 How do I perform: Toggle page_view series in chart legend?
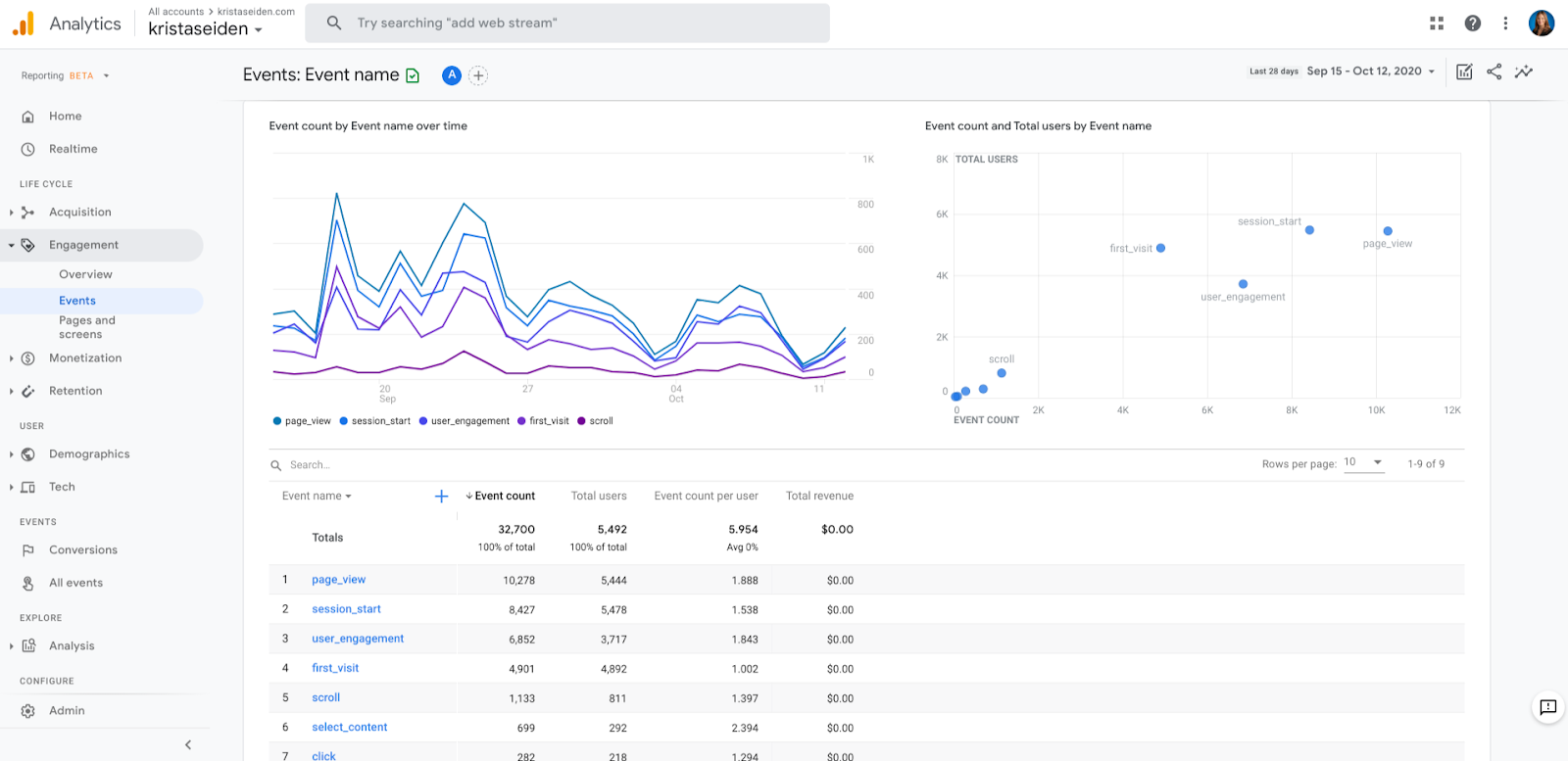[302, 421]
